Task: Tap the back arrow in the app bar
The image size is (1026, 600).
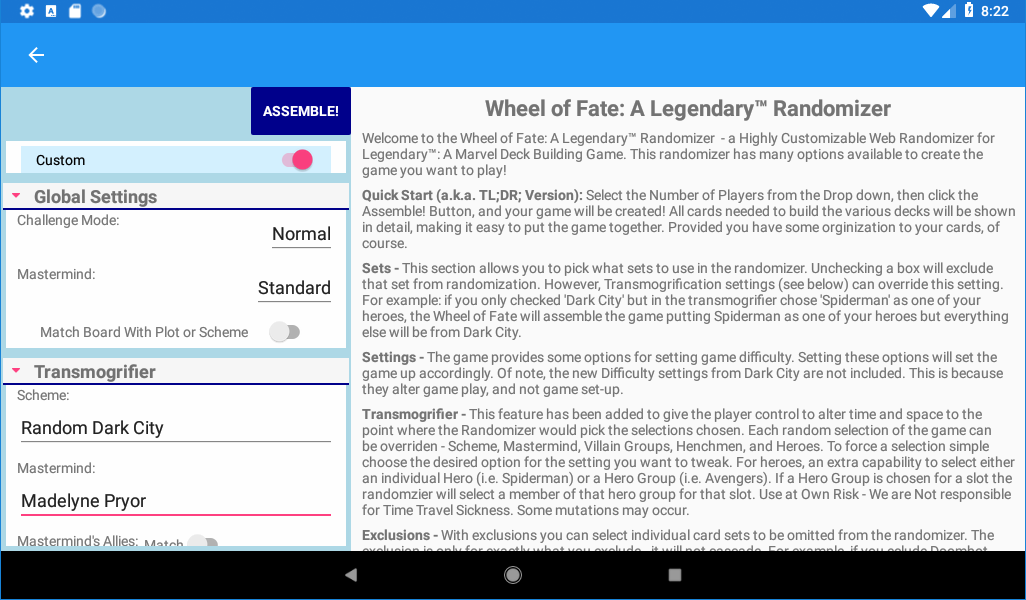Action: 36,55
